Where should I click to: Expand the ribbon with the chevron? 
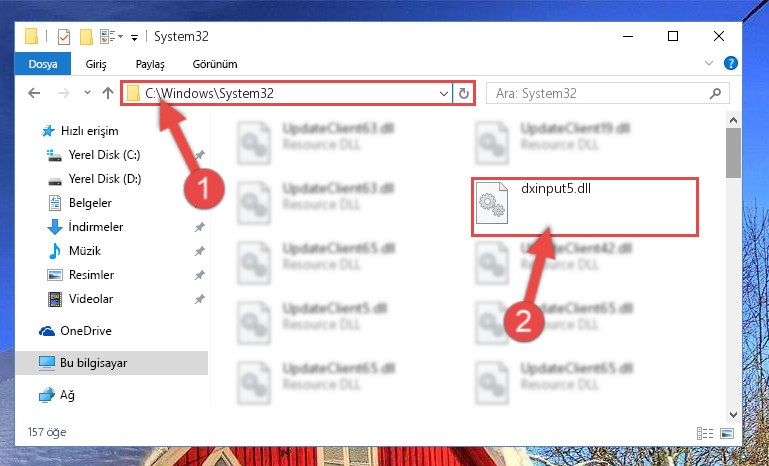click(x=709, y=63)
